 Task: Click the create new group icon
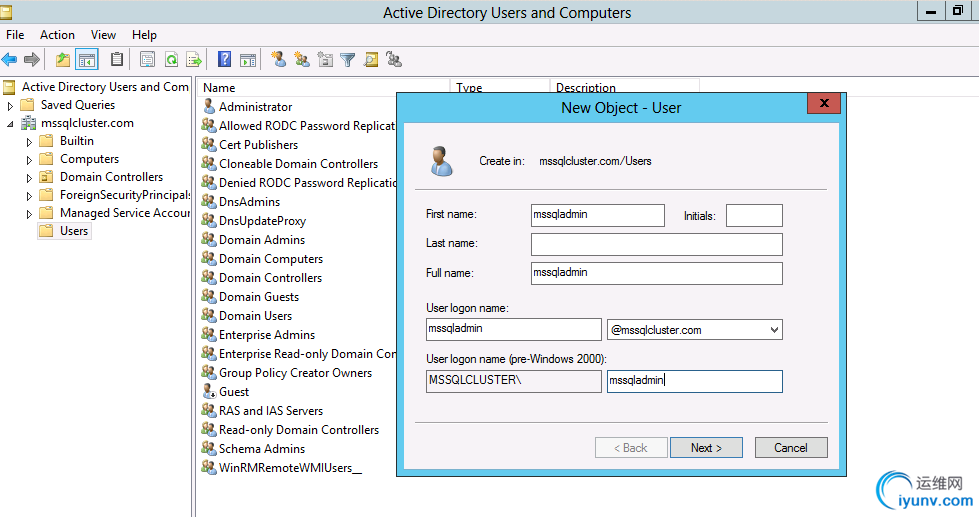pyautogui.click(x=301, y=60)
